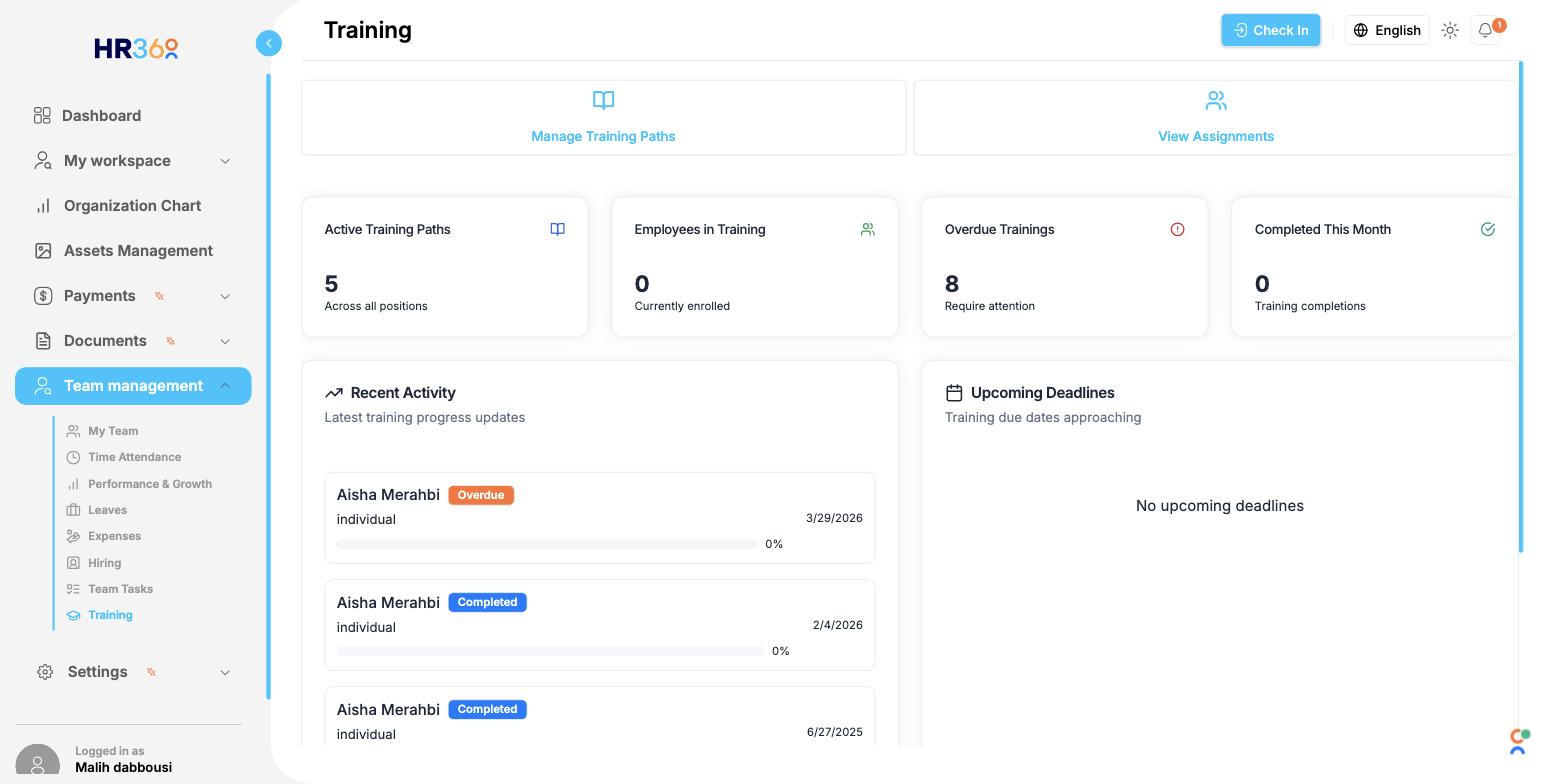Viewport: 1553px width, 784px height.
Task: Click the Check In button
Action: pos(1271,30)
